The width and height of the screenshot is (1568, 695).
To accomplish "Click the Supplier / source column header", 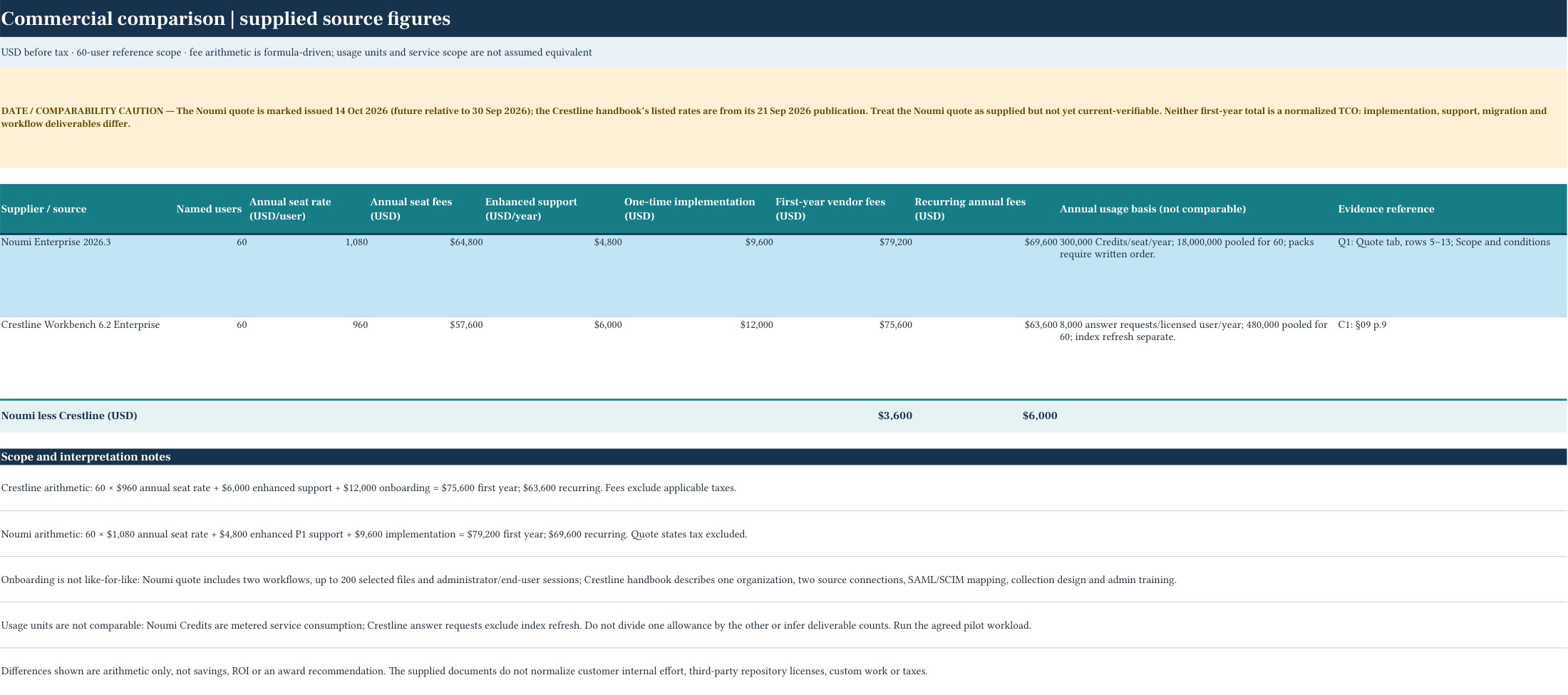I will tap(88, 209).
